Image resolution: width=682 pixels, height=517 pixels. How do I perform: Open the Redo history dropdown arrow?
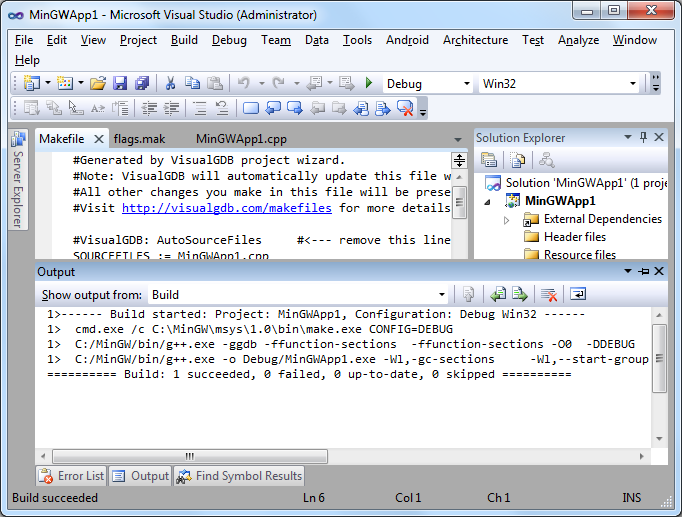[x=297, y=83]
